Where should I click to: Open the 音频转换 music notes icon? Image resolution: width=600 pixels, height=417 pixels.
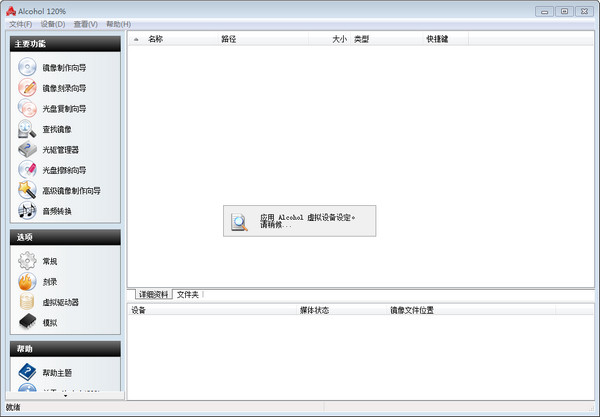(27, 211)
